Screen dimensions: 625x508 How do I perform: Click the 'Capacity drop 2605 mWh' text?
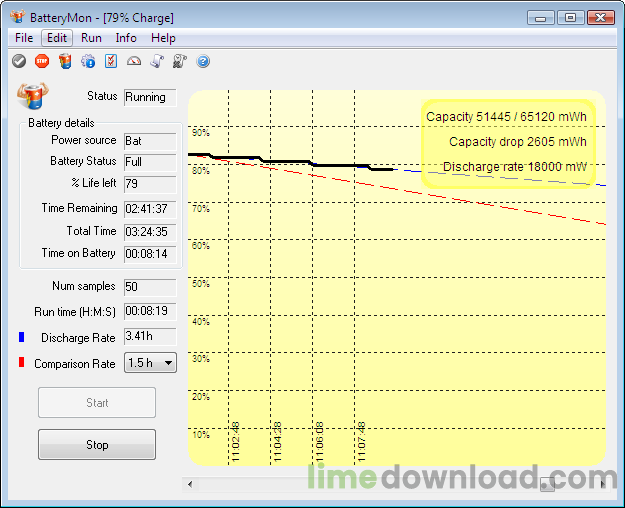tap(518, 142)
